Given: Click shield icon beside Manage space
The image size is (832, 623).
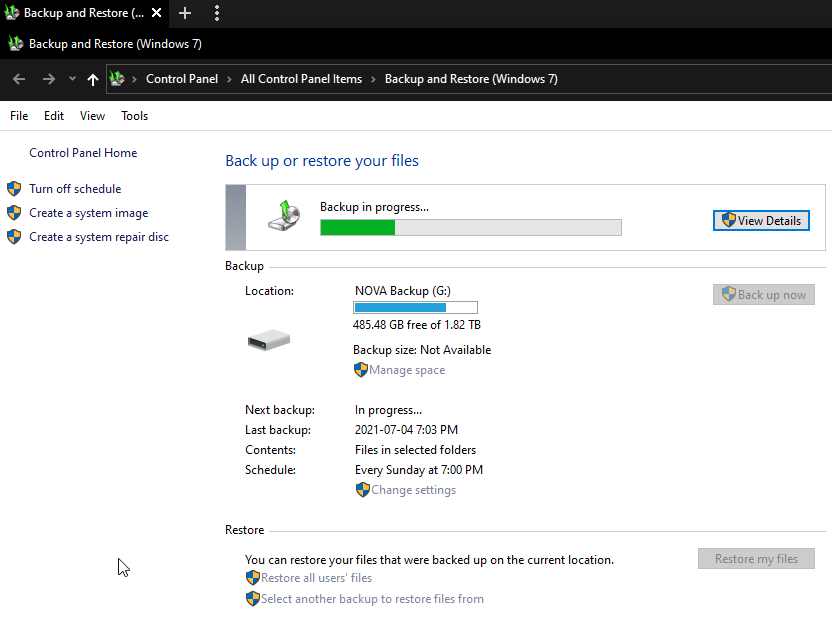Looking at the screenshot, I should click(x=361, y=370).
